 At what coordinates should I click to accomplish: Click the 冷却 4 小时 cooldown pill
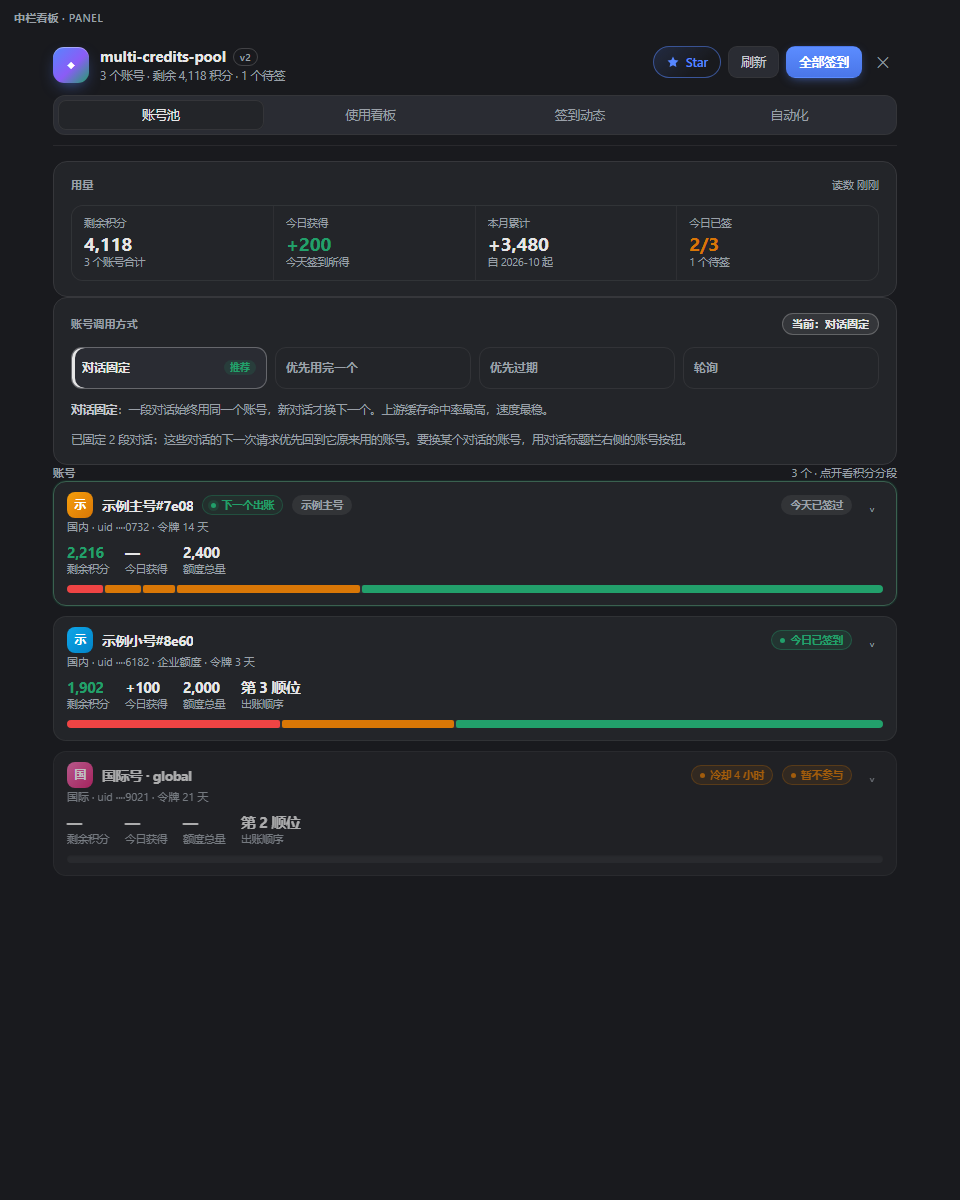point(732,775)
